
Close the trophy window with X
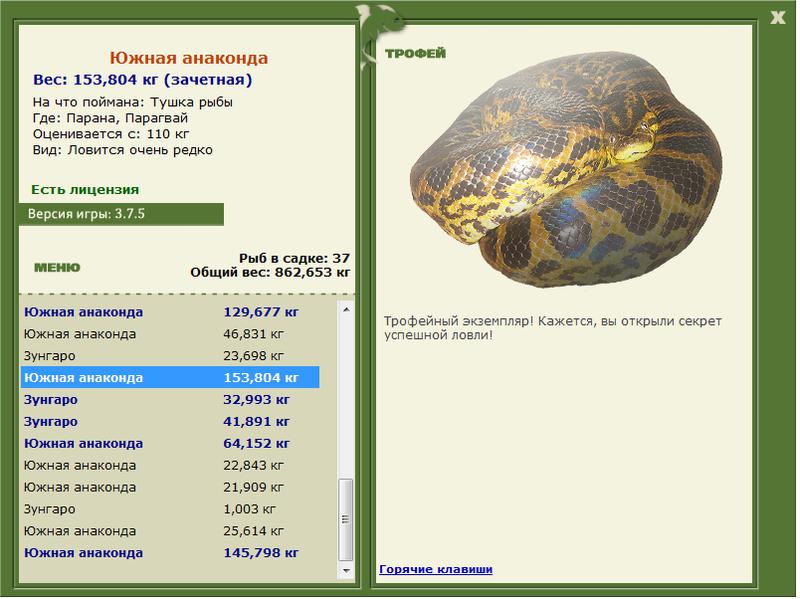point(777,18)
